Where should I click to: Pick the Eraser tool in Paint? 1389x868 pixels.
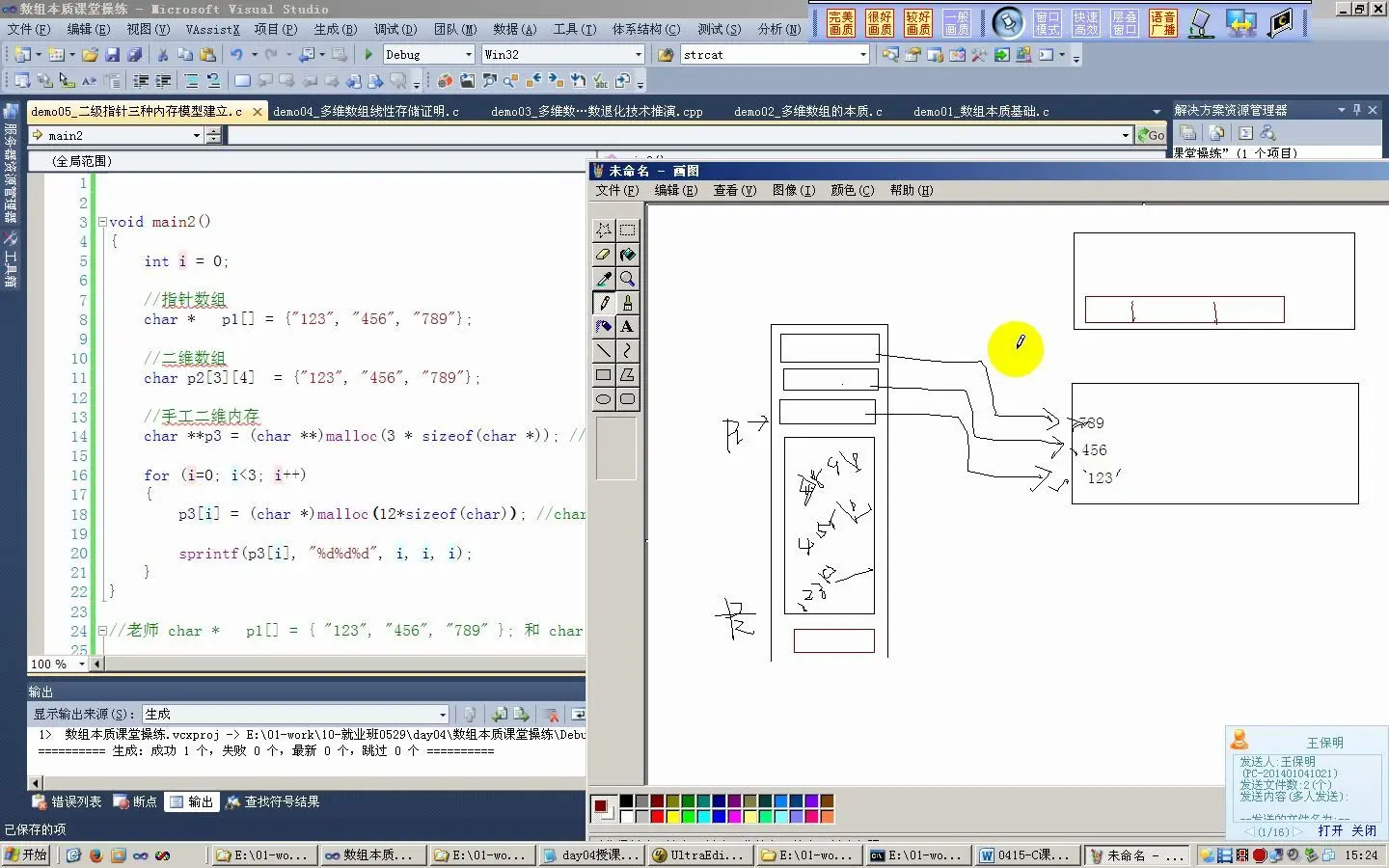coord(604,254)
